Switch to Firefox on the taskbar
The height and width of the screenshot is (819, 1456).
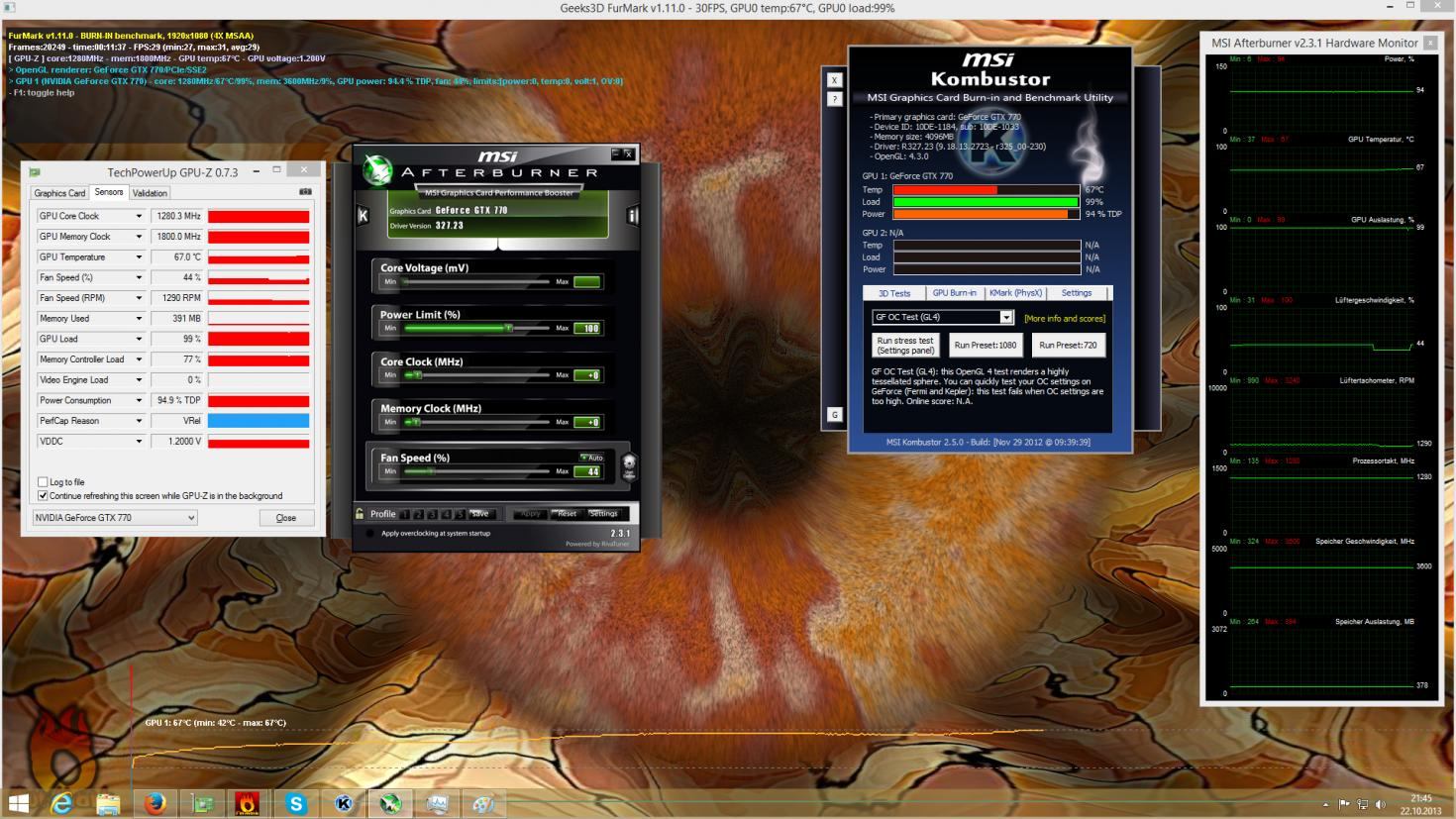[155, 803]
